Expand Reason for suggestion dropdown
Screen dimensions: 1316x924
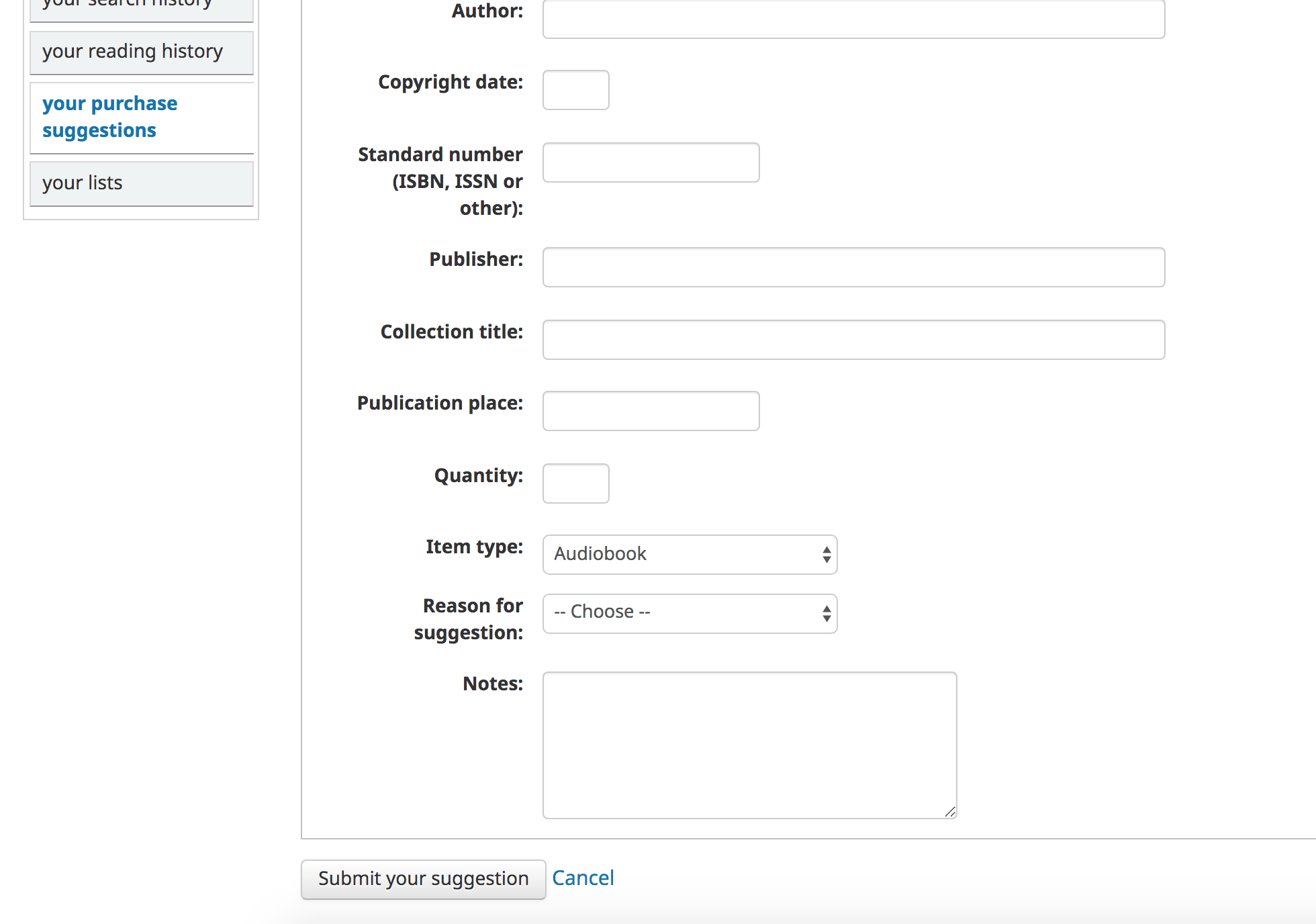click(689, 614)
